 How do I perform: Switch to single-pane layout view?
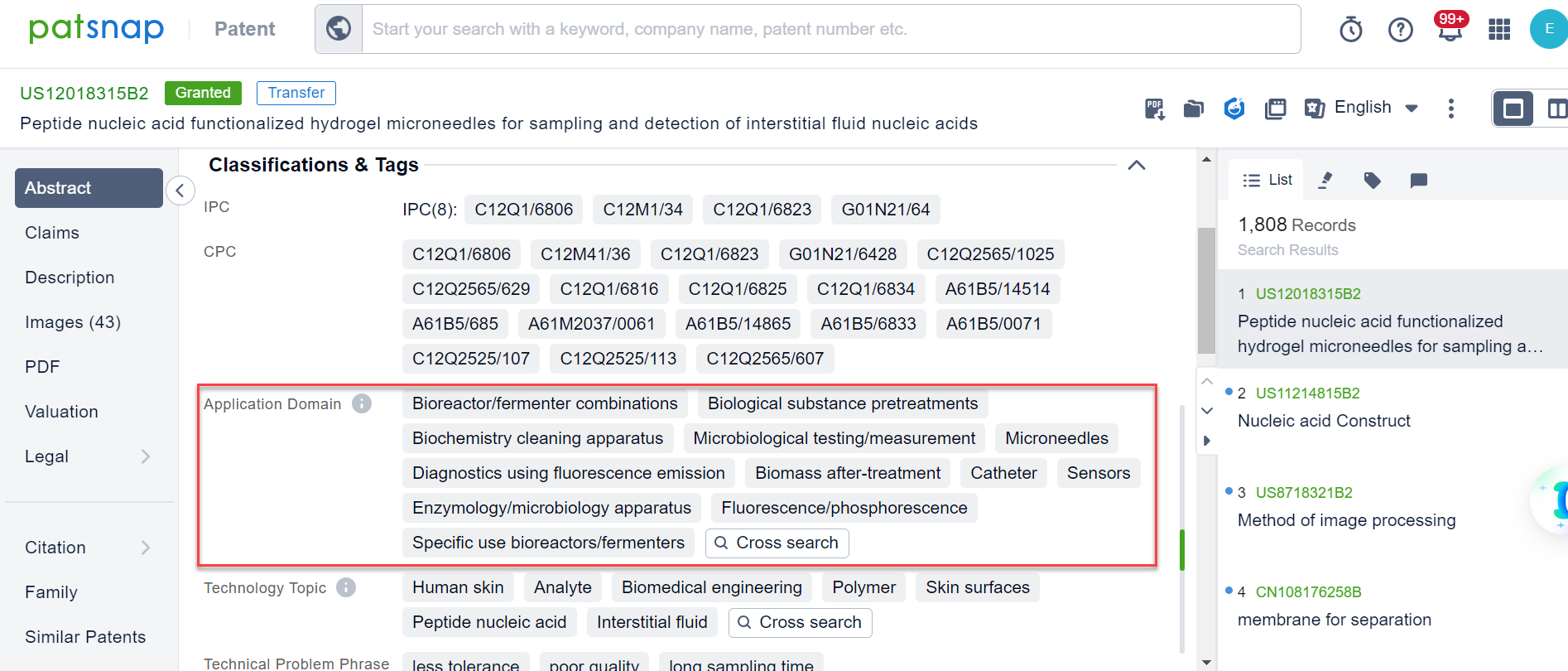pyautogui.click(x=1513, y=109)
